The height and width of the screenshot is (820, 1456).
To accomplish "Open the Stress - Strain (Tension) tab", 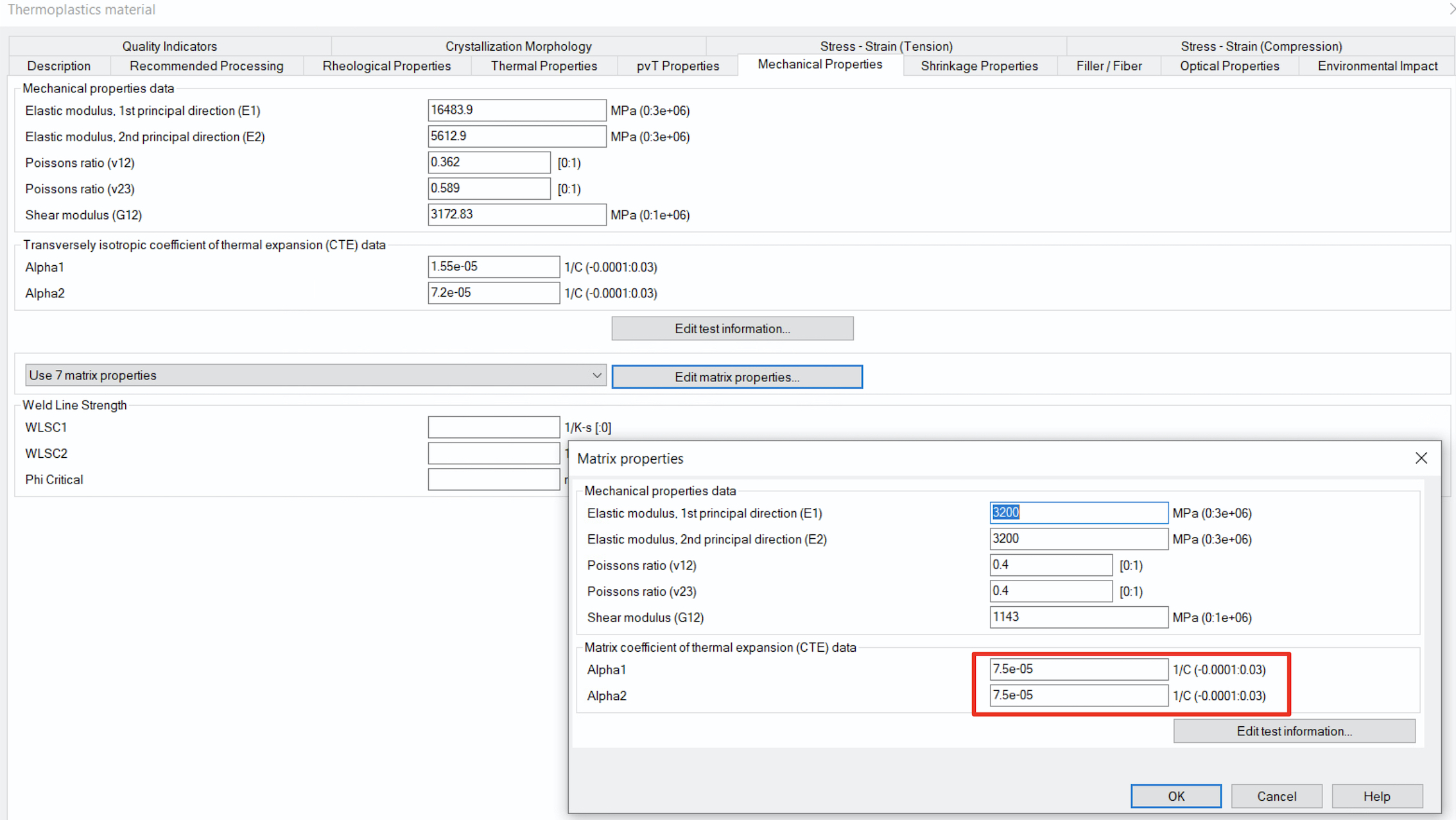I will click(886, 46).
